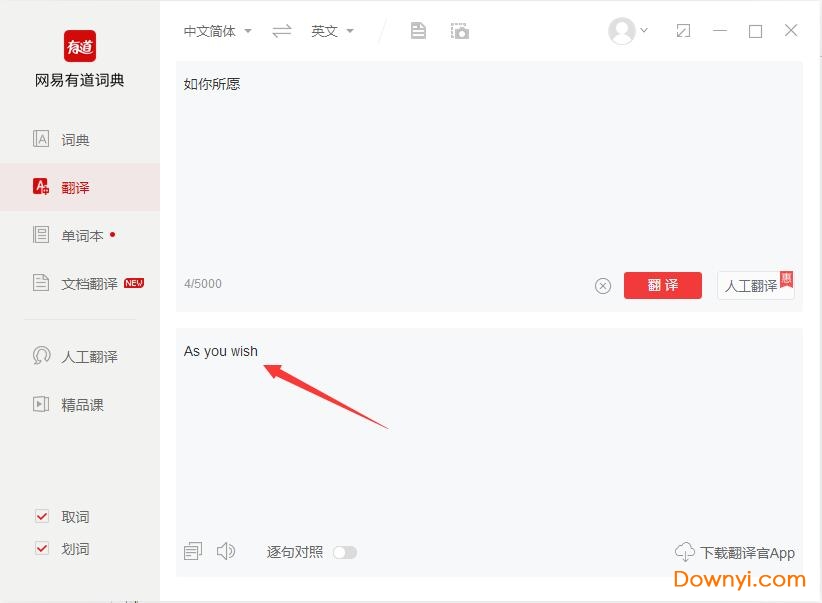The image size is (822, 603).
Task: Clear the input text with X icon
Action: (x=603, y=286)
